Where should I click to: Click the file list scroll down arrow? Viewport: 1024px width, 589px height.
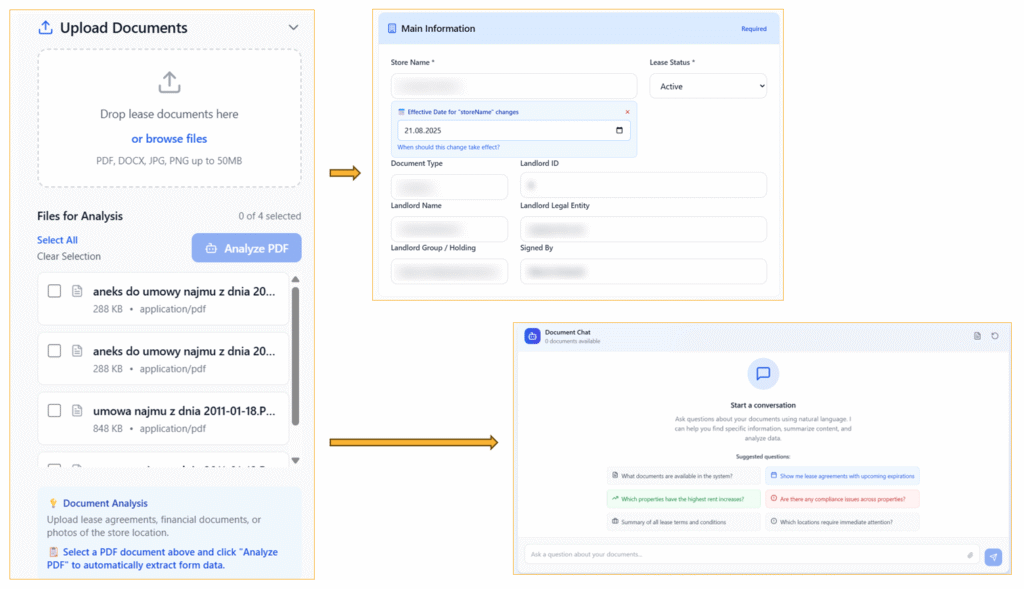pos(295,461)
